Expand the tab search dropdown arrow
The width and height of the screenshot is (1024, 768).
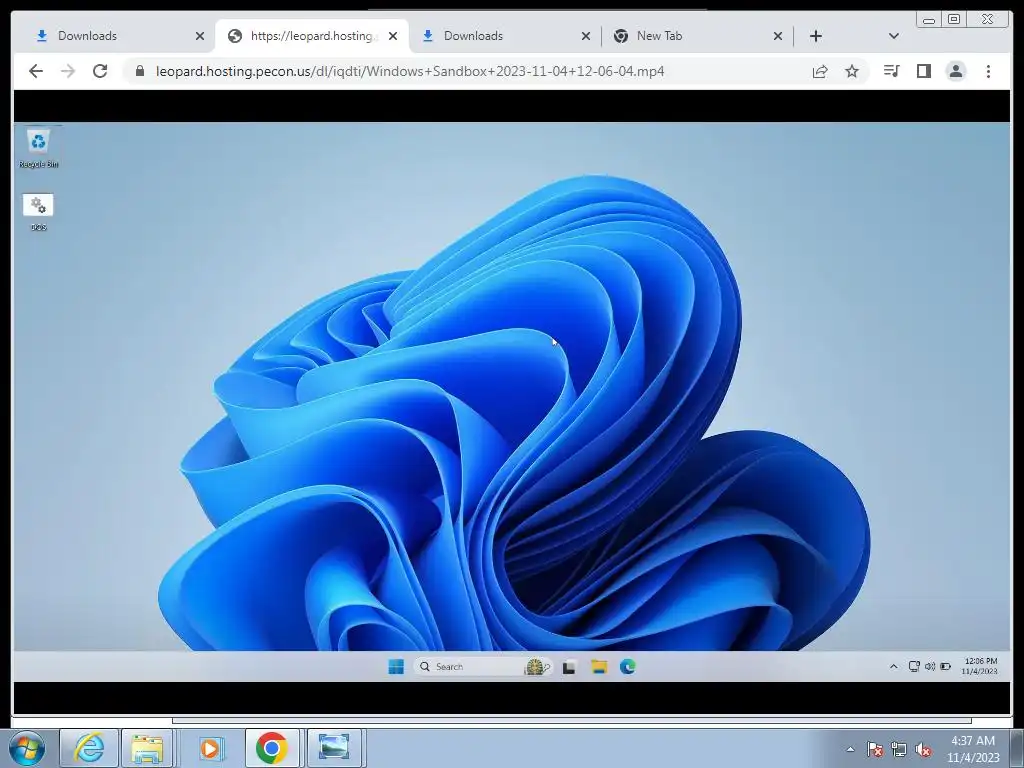point(894,36)
